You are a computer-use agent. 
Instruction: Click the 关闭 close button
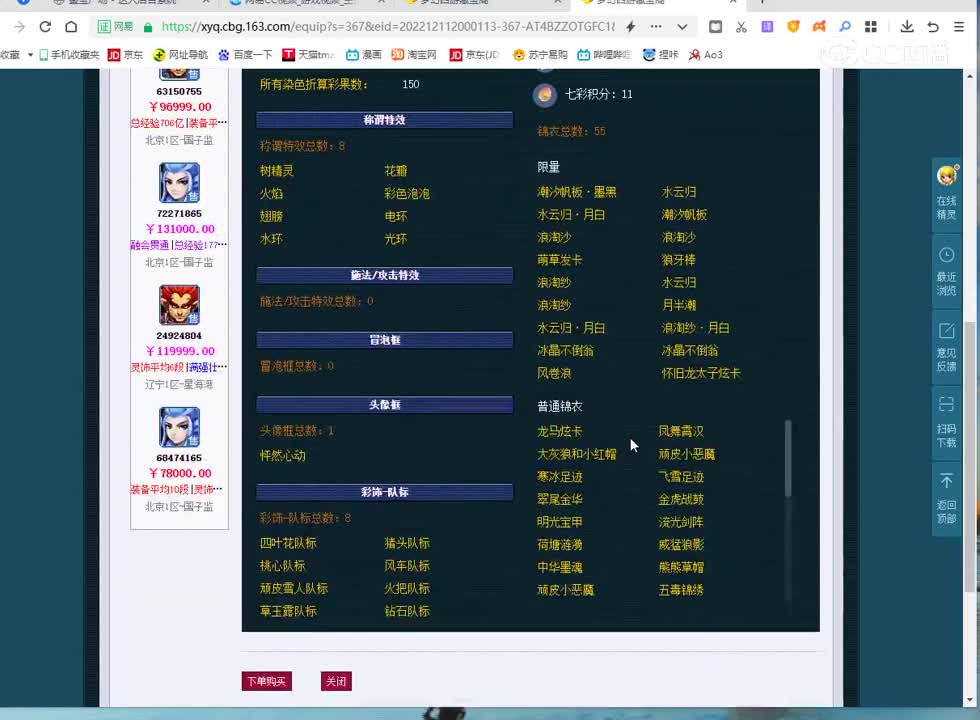pyautogui.click(x=336, y=681)
